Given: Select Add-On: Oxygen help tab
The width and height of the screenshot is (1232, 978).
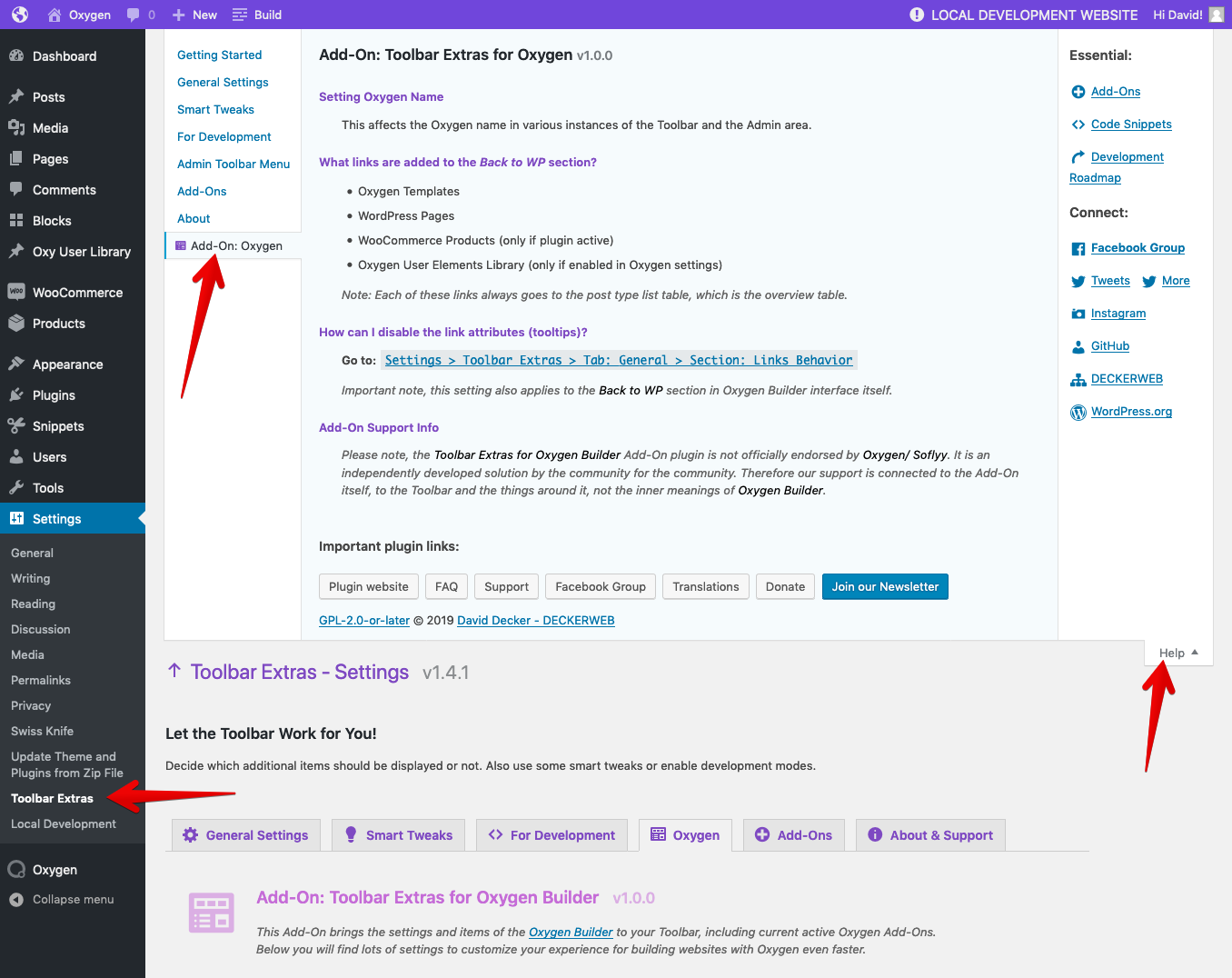Looking at the screenshot, I should click(233, 245).
